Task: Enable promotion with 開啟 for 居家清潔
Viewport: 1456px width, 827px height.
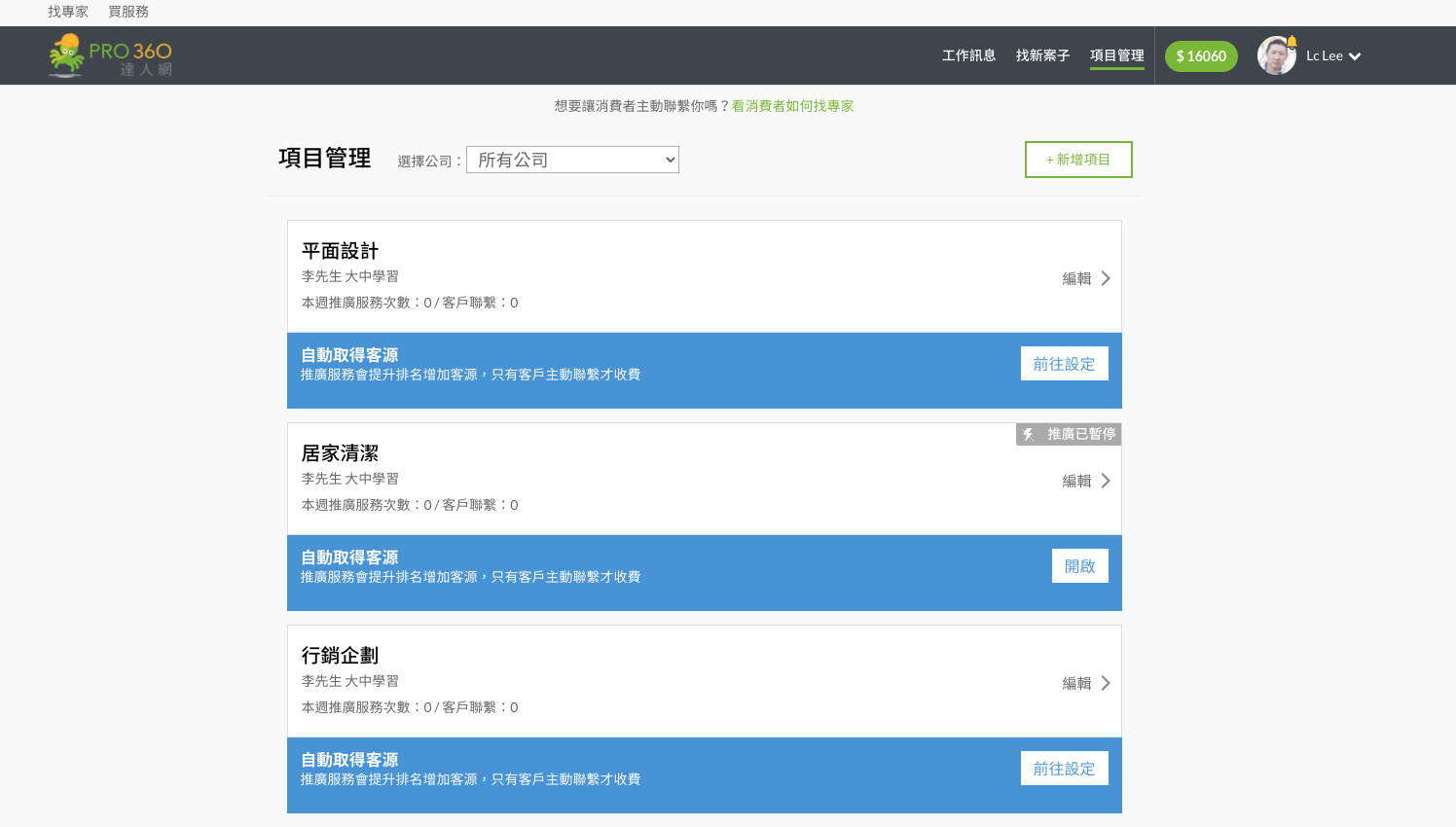Action: [x=1079, y=566]
